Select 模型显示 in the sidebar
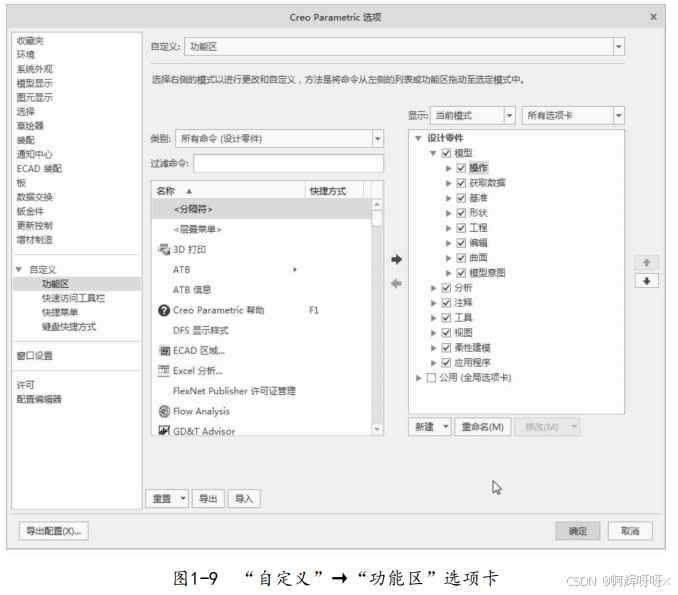Image resolution: width=678 pixels, height=595 pixels. (x=35, y=83)
